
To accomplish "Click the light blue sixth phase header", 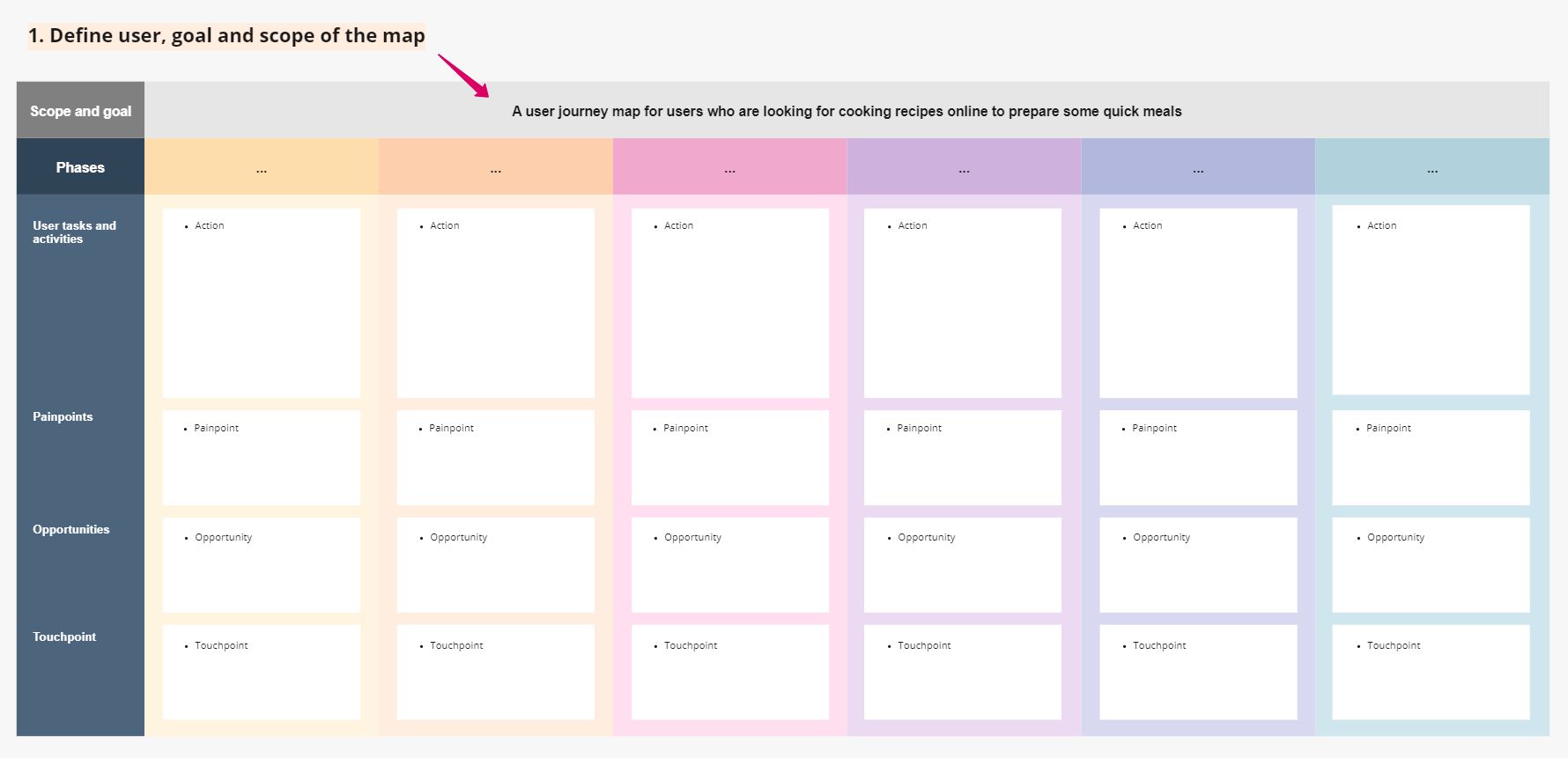I will click(x=1431, y=167).
